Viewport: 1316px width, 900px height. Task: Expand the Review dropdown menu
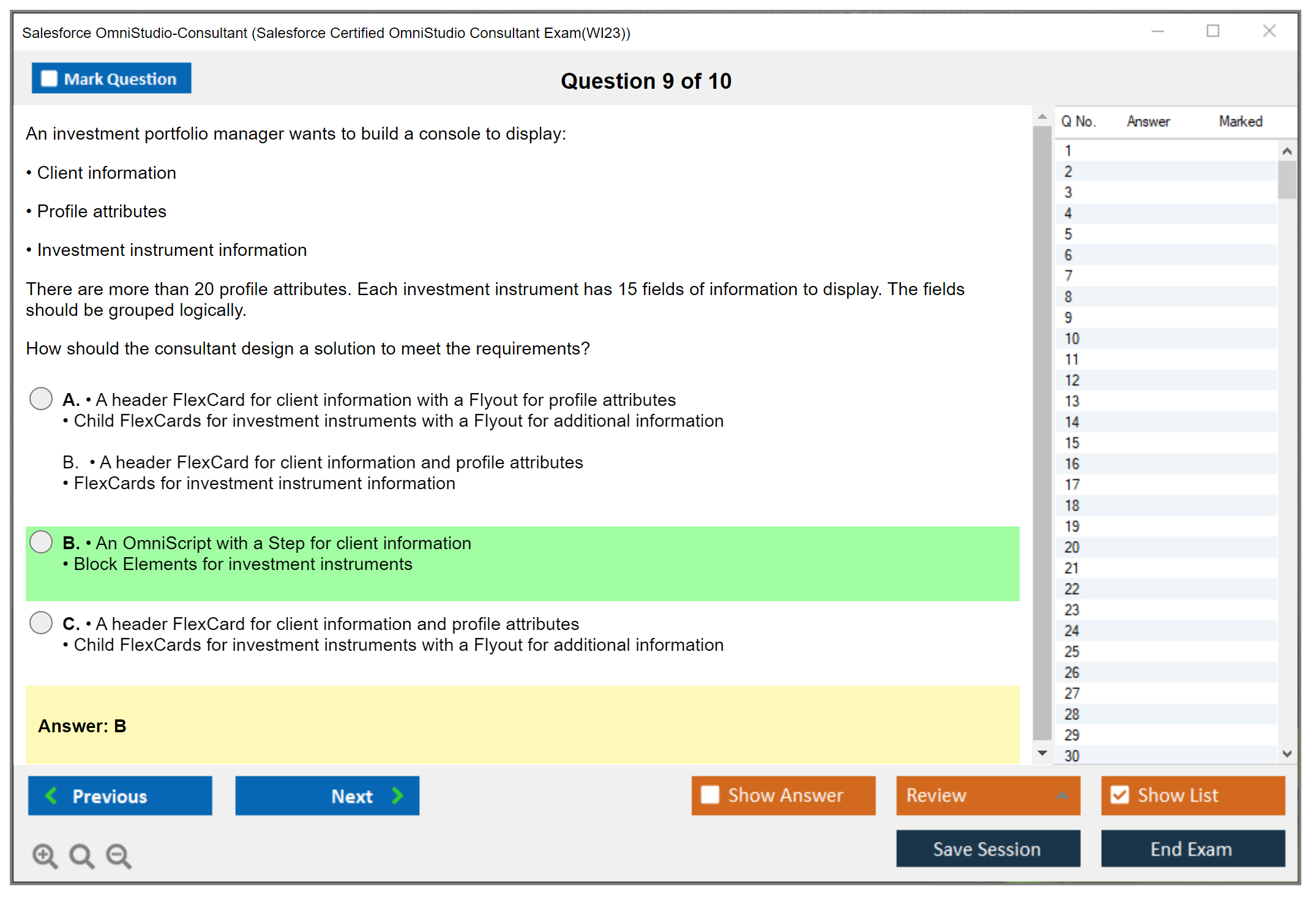tap(1062, 795)
